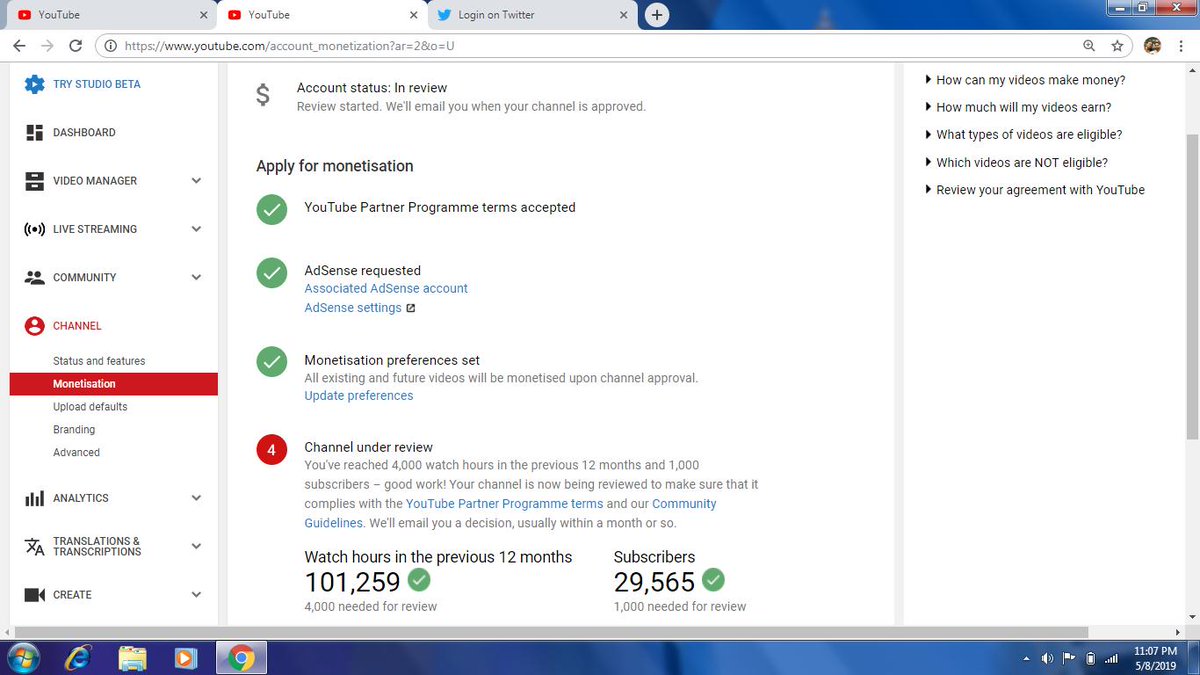This screenshot has width=1200, height=675.
Task: Open a new tab with plus button
Action: [x=657, y=14]
